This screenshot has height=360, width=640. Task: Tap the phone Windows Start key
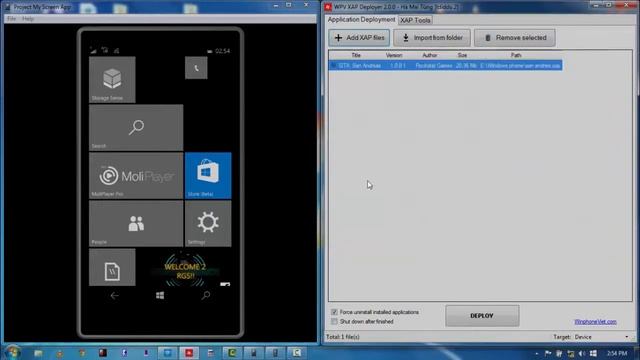(x=160, y=296)
